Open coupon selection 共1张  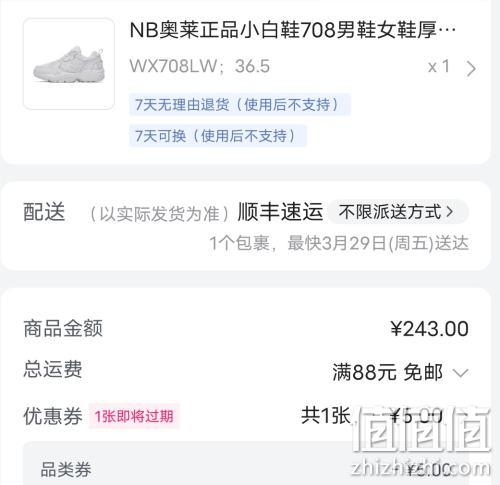pyautogui.click(x=326, y=416)
